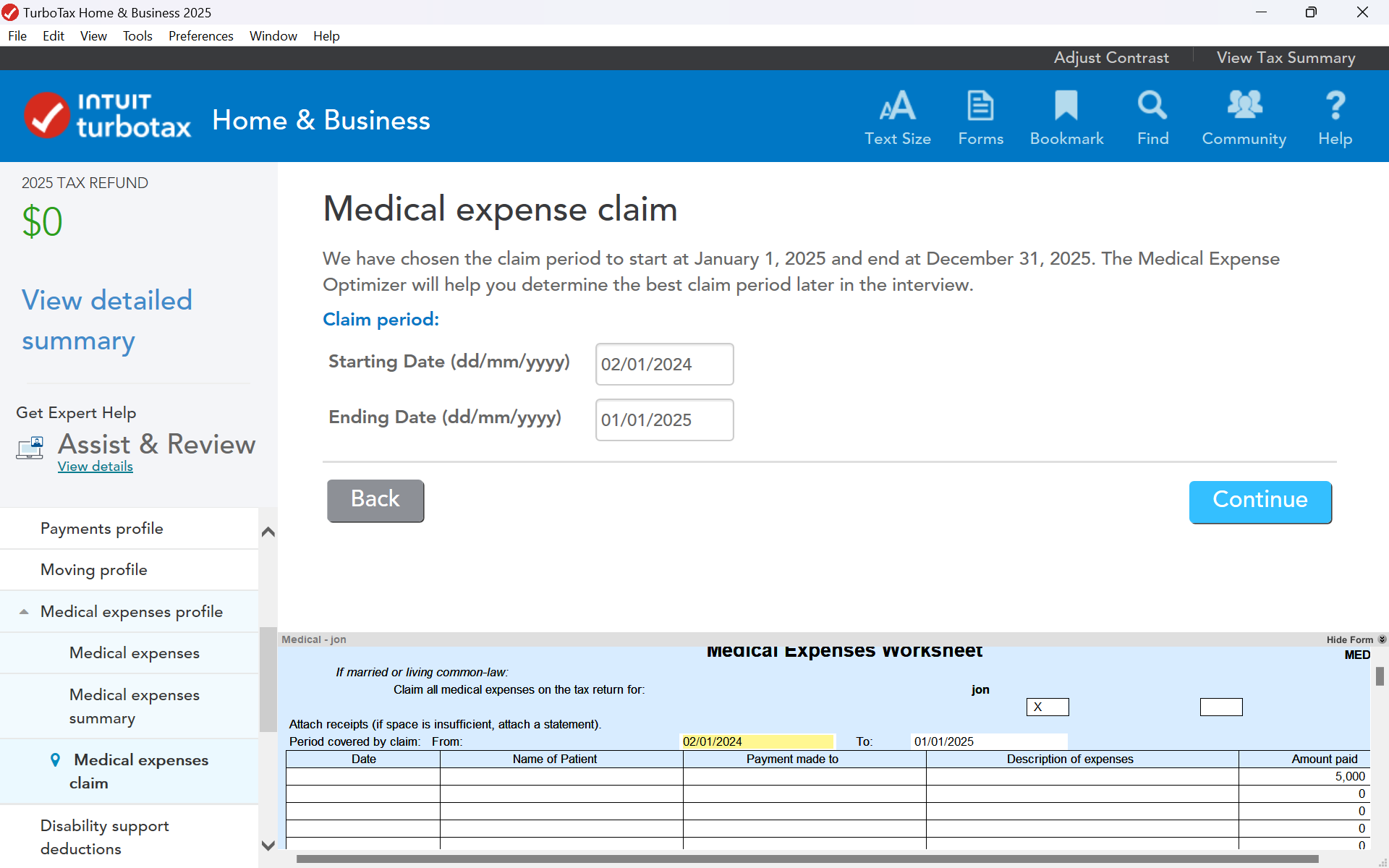Open the Forms icon

980,107
